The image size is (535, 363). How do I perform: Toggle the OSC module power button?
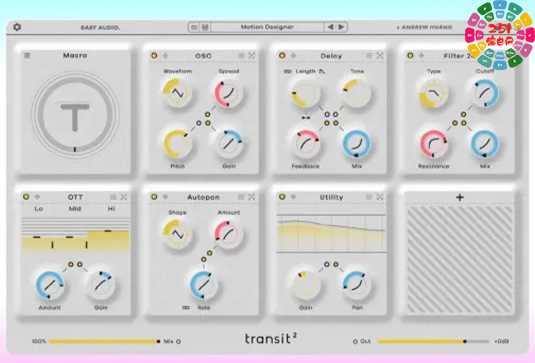click(x=154, y=55)
